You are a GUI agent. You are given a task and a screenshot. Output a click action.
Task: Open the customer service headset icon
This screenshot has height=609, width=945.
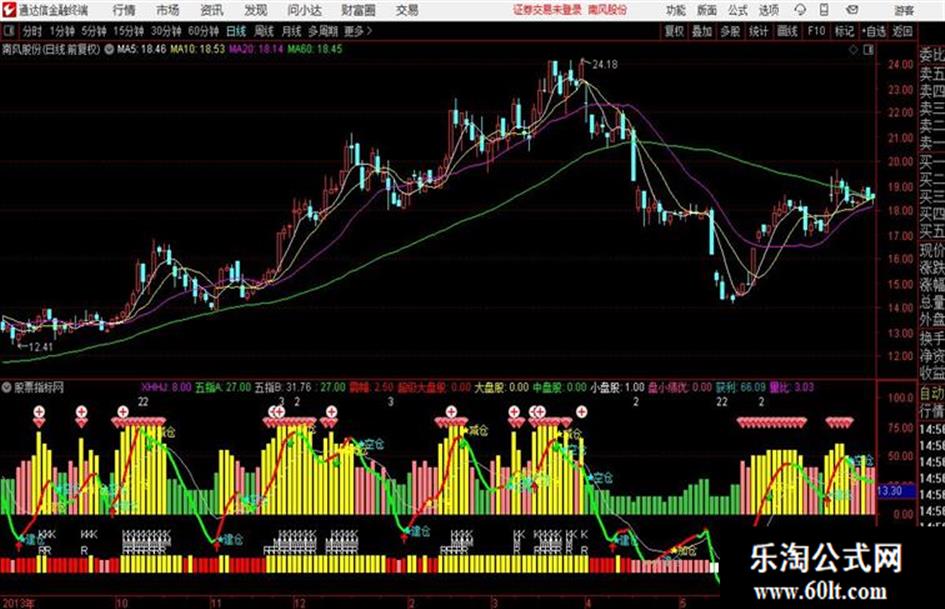(800, 10)
